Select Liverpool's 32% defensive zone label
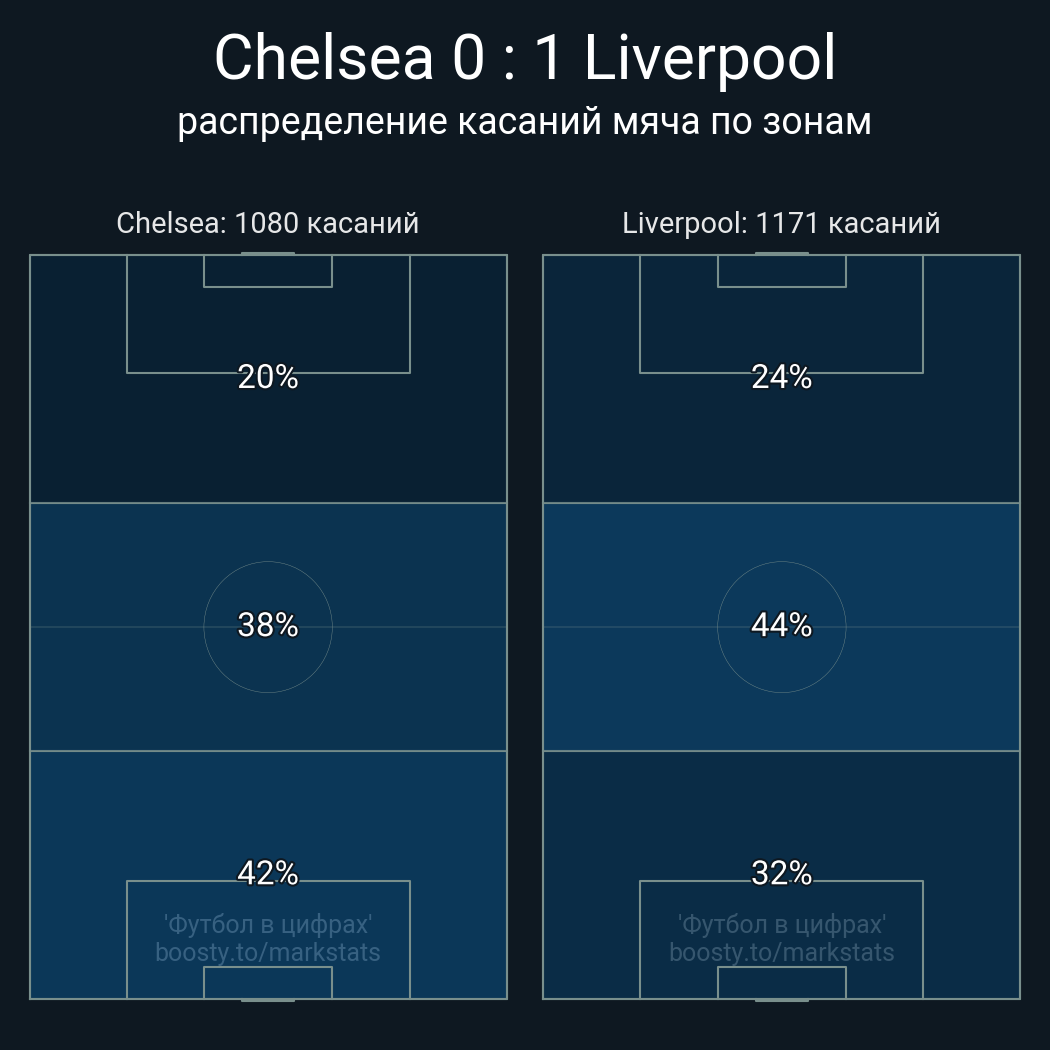The width and height of the screenshot is (1050, 1050). [x=781, y=873]
